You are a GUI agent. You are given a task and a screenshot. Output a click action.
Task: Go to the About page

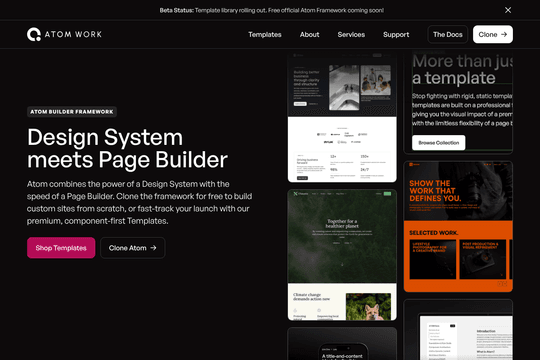(x=309, y=34)
